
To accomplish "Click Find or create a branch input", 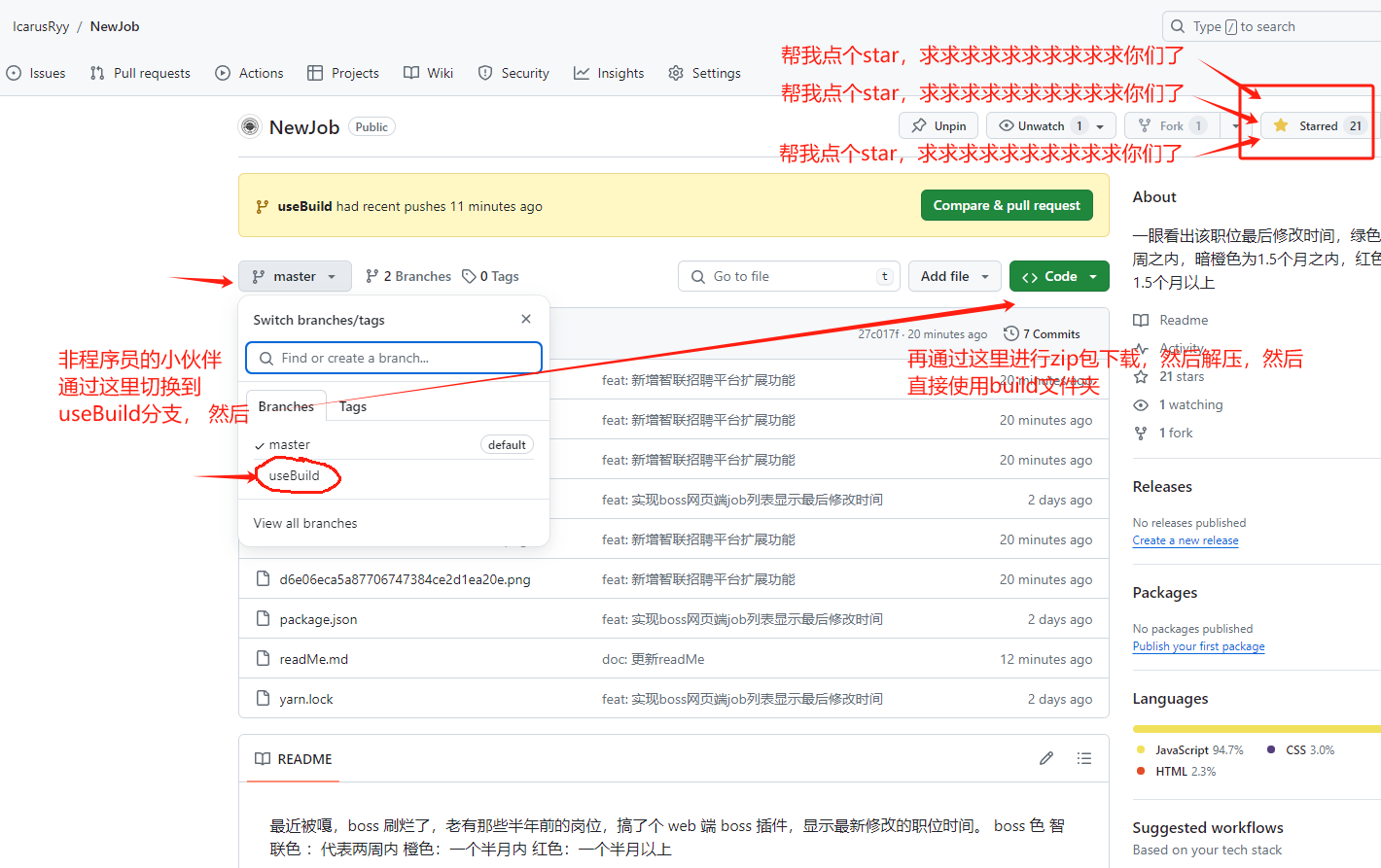I will (394, 358).
